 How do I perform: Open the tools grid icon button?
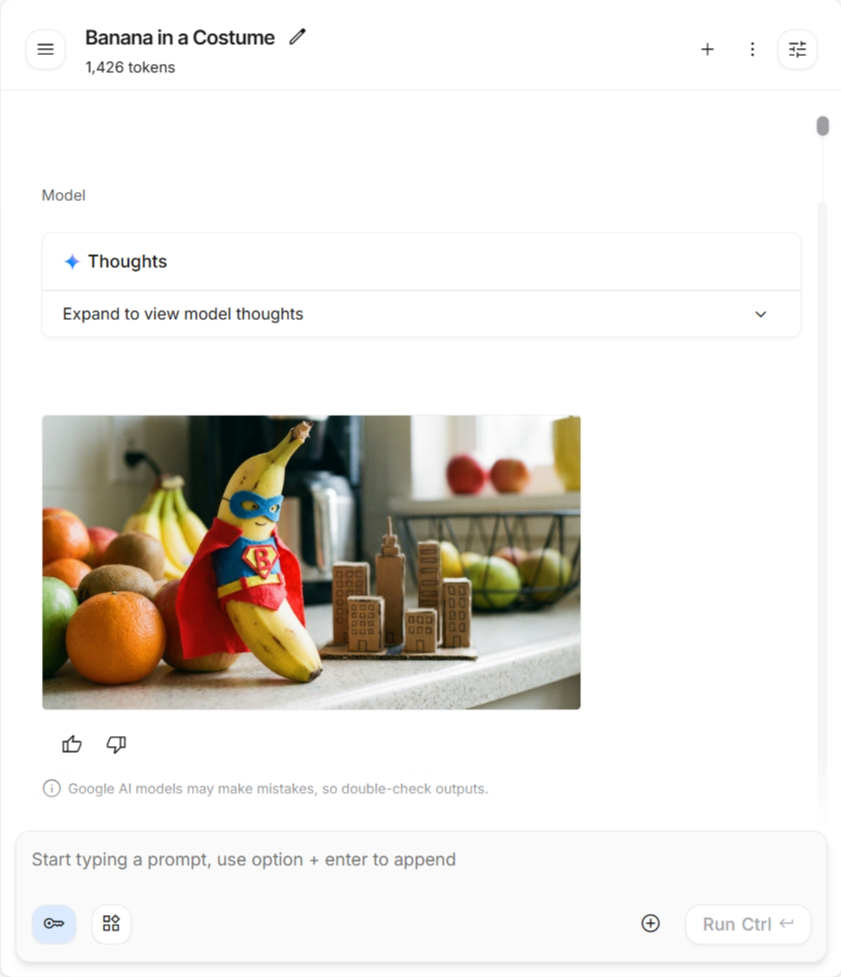[x=112, y=923]
